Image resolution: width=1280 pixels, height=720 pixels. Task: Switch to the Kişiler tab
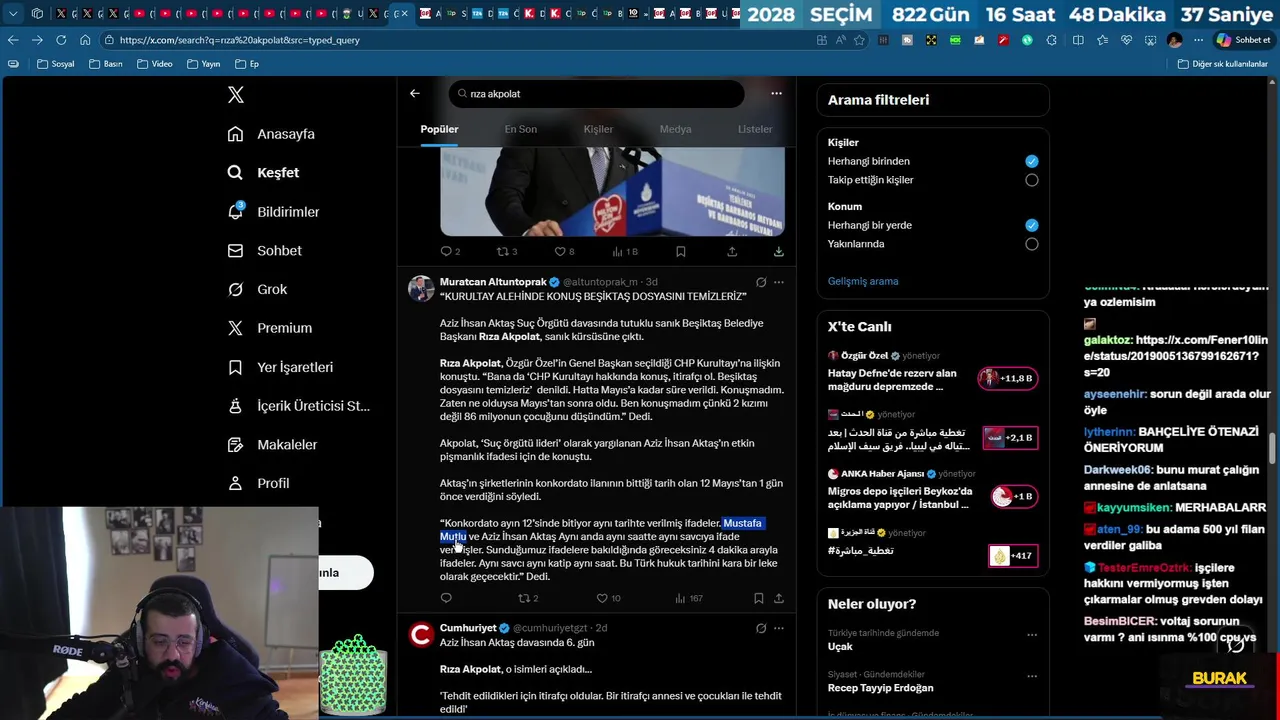598,129
